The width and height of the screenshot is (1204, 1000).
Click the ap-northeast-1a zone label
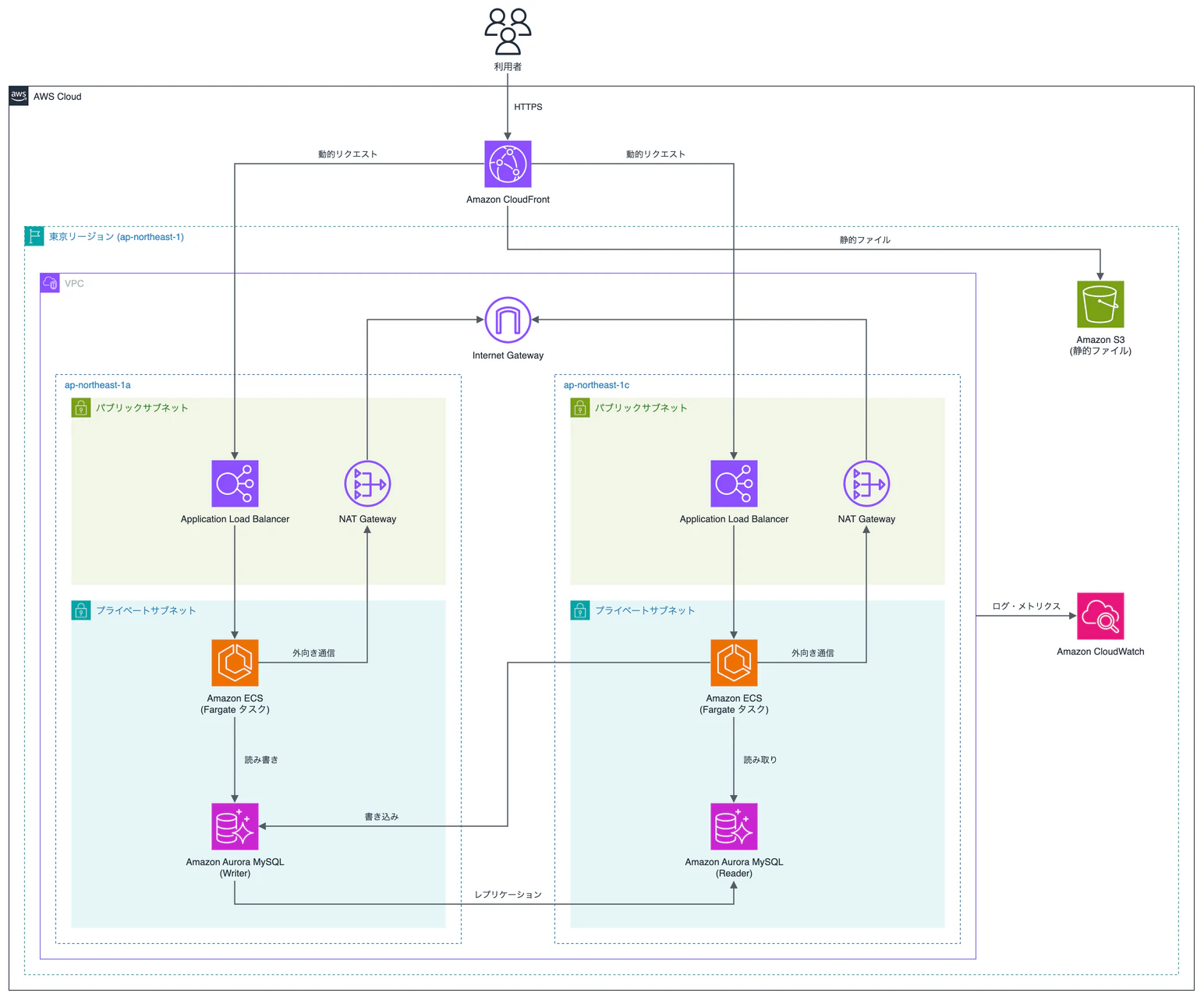click(97, 385)
